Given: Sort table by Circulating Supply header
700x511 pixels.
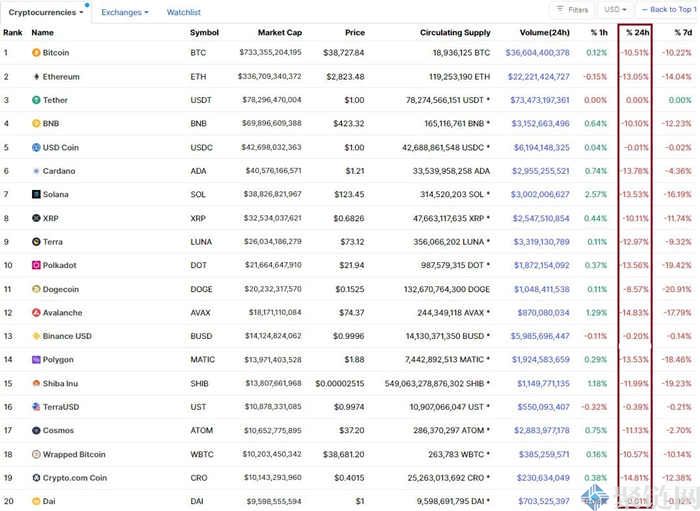Looking at the screenshot, I should point(455,32).
